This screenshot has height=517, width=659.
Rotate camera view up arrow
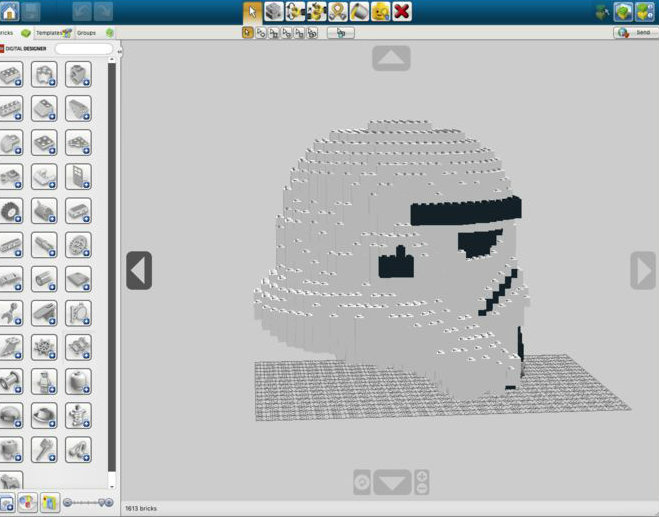pos(391,58)
